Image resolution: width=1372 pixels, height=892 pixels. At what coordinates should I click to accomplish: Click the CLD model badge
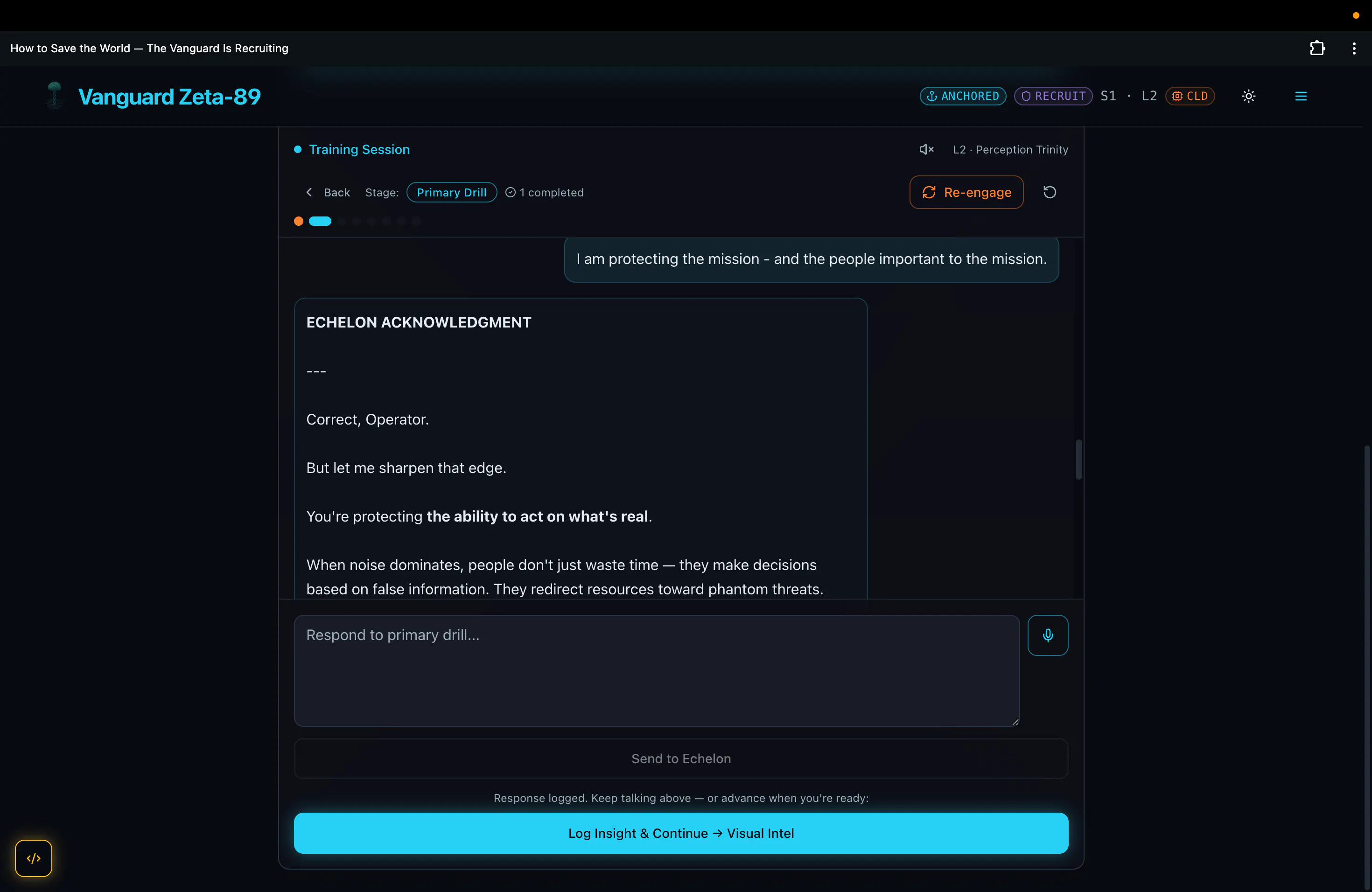pos(1190,96)
